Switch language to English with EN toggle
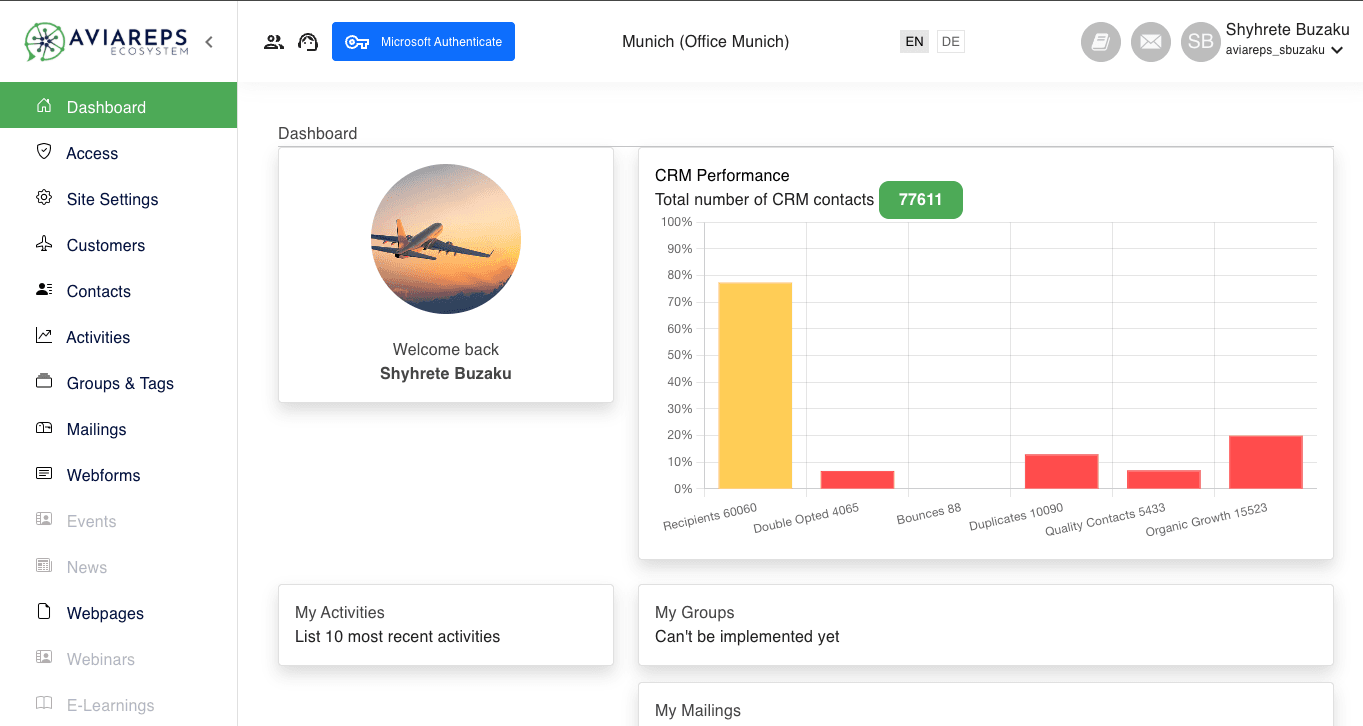Viewport: 1363px width, 726px height. 913,41
